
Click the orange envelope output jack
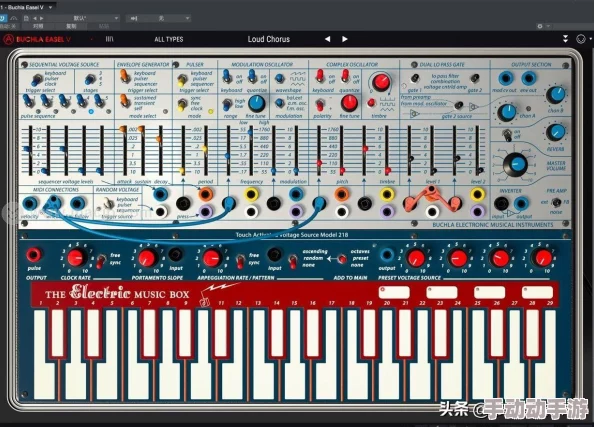click(x=205, y=194)
